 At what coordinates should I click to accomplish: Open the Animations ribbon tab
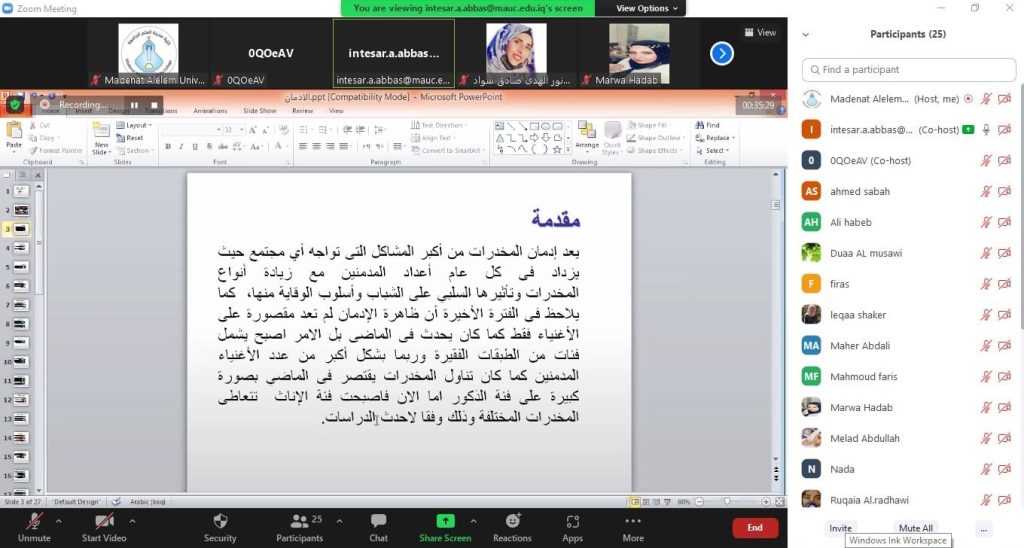point(210,110)
